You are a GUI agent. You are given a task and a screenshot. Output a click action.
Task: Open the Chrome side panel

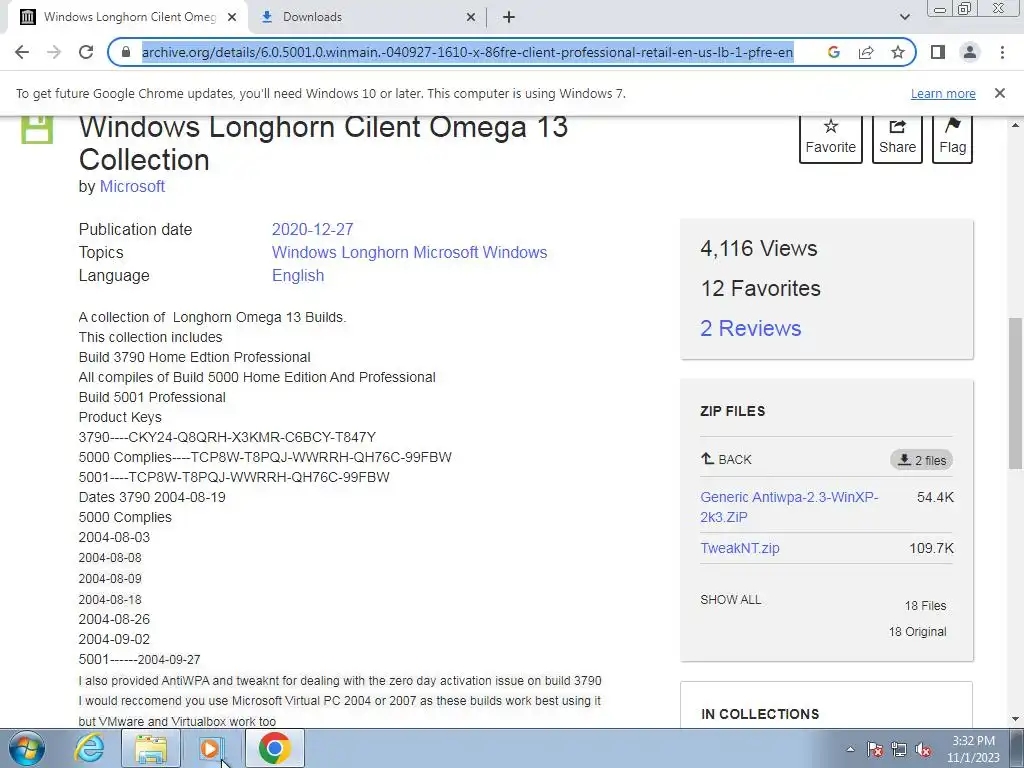(x=938, y=52)
